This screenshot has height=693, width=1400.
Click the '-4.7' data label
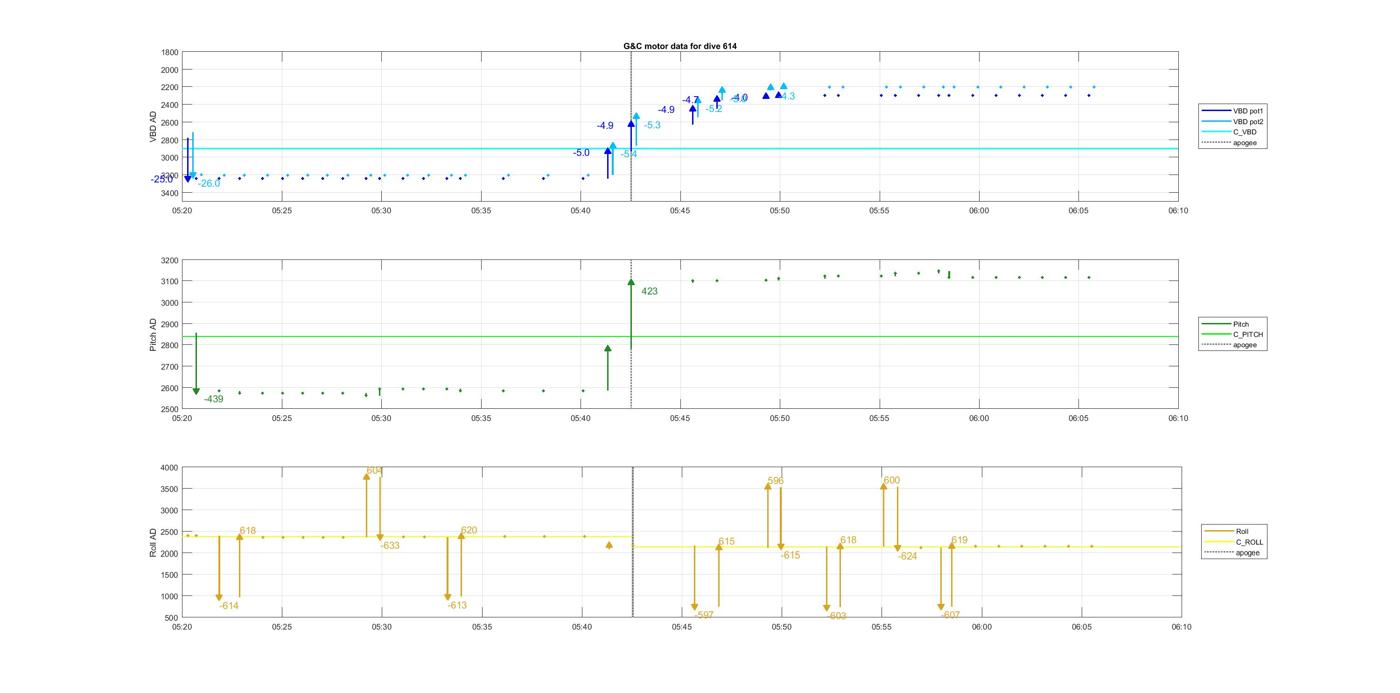pyautogui.click(x=691, y=100)
